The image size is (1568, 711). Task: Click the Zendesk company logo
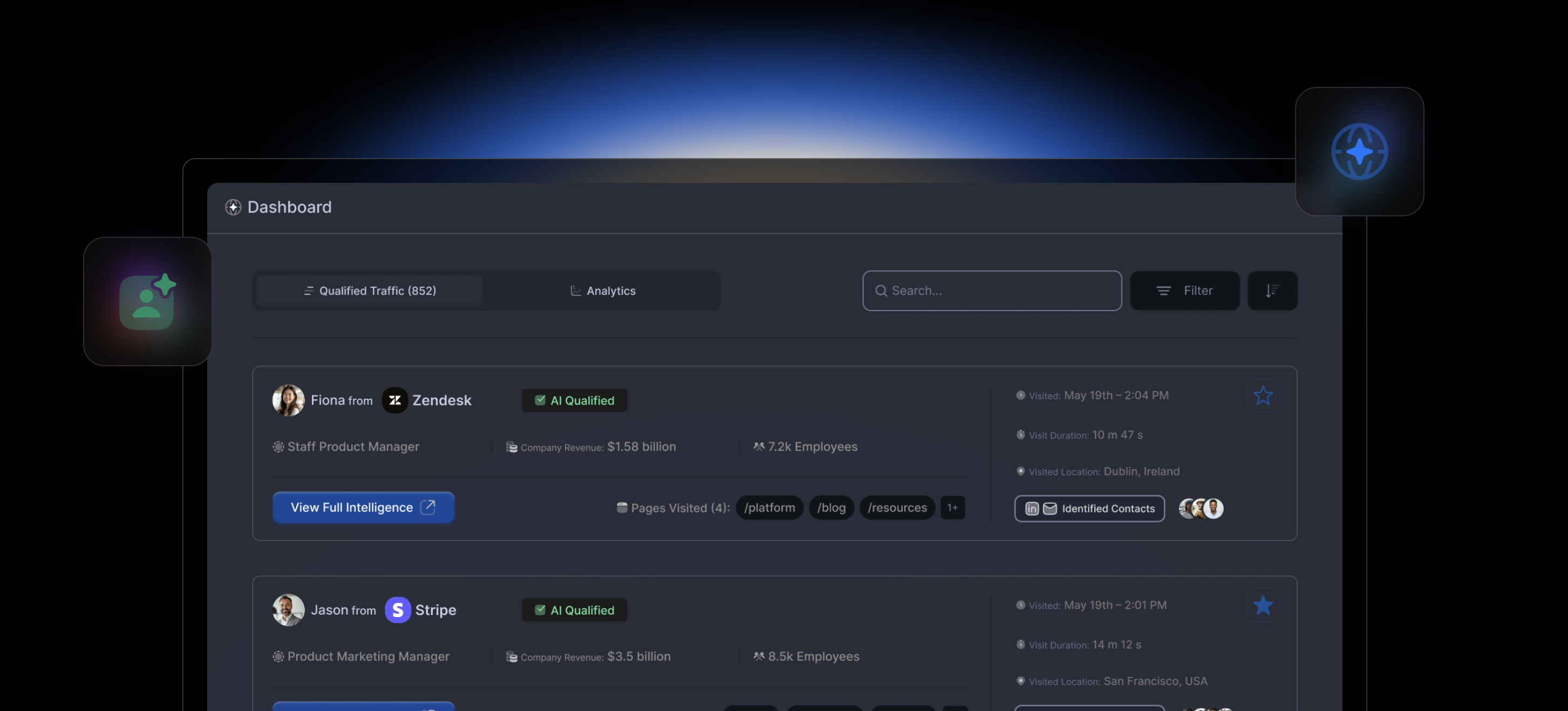(x=394, y=400)
